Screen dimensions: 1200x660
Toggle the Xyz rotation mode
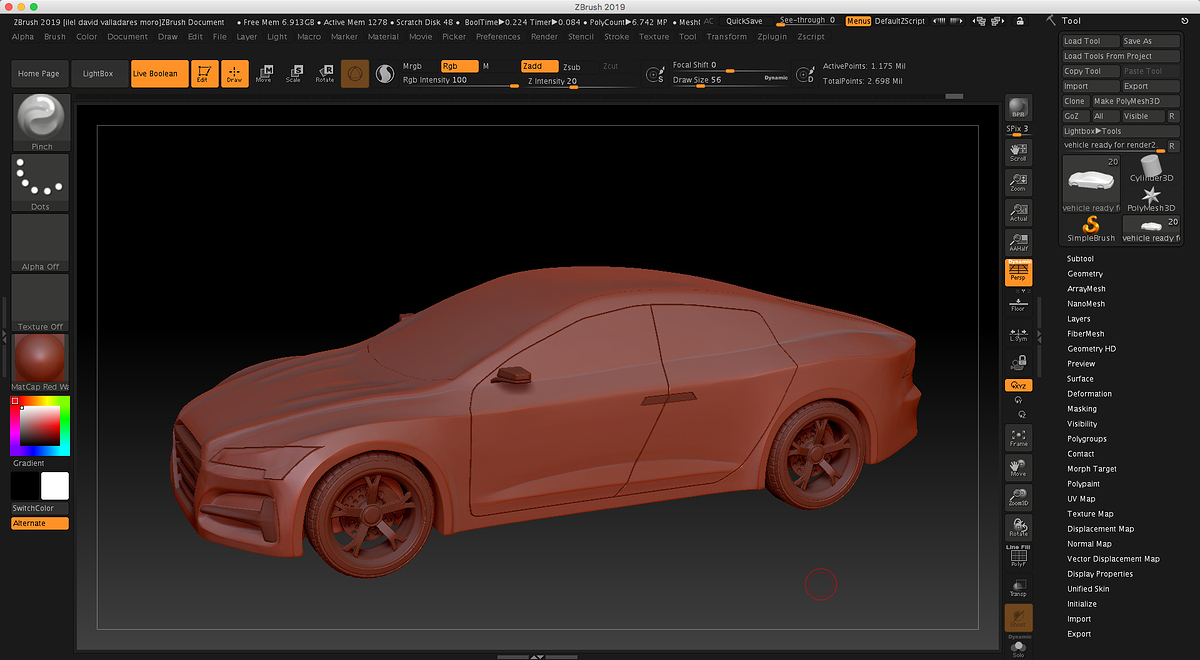click(x=1018, y=385)
